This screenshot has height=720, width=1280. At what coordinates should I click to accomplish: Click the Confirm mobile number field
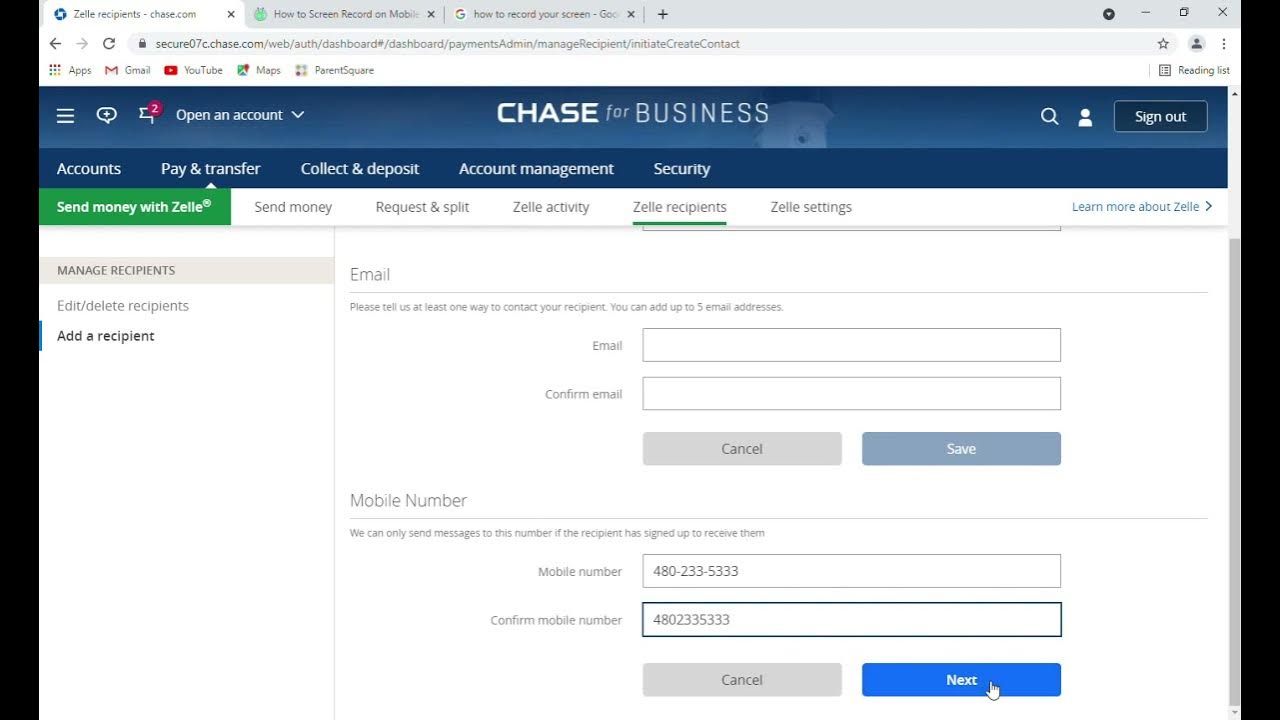point(851,619)
